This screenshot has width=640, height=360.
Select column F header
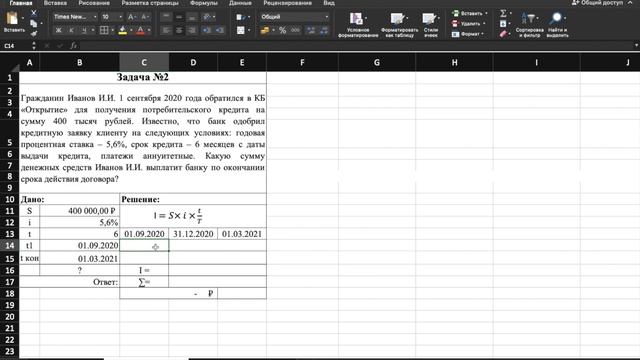[x=302, y=62]
